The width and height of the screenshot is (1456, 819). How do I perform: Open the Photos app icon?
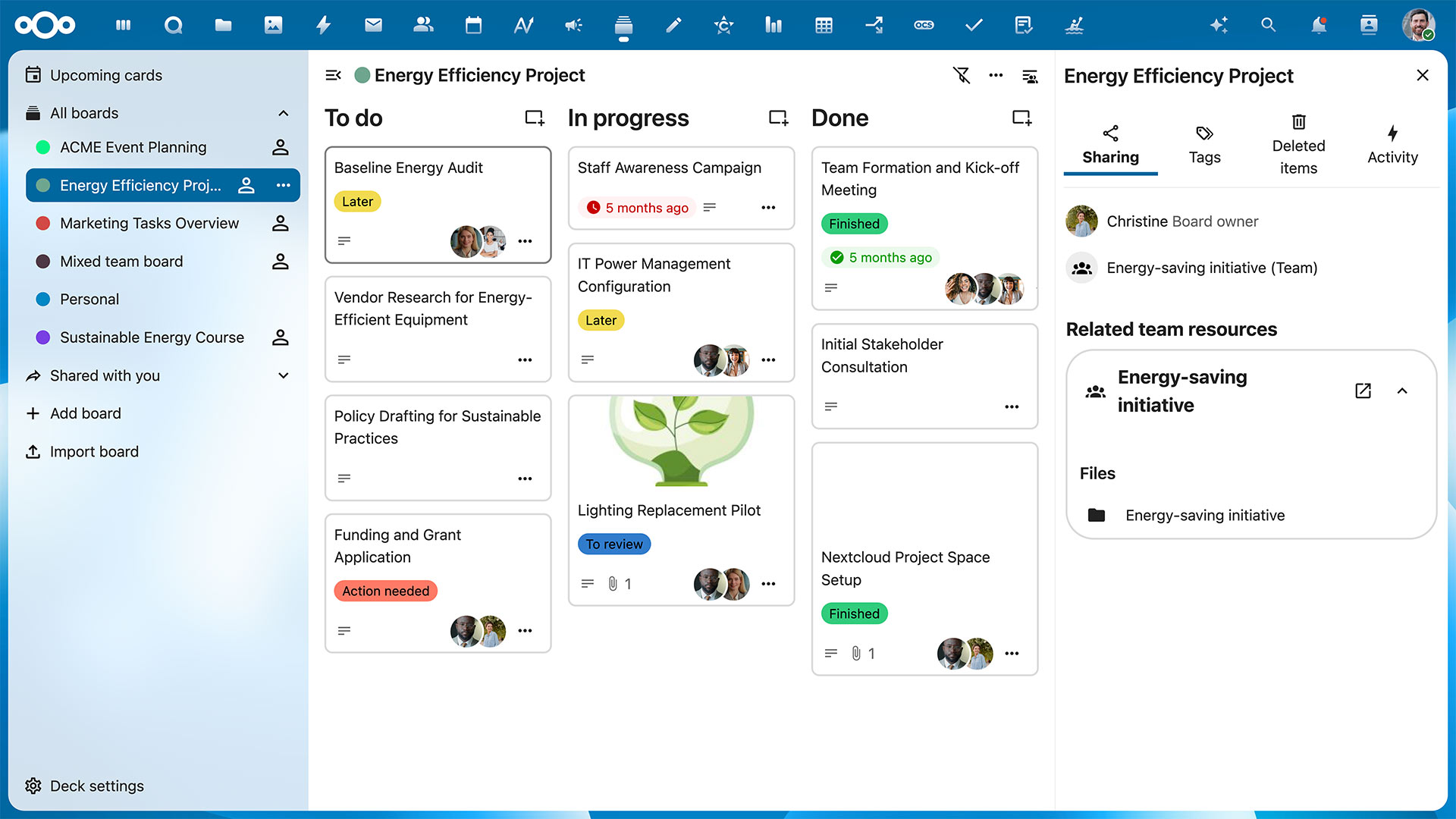coord(274,25)
